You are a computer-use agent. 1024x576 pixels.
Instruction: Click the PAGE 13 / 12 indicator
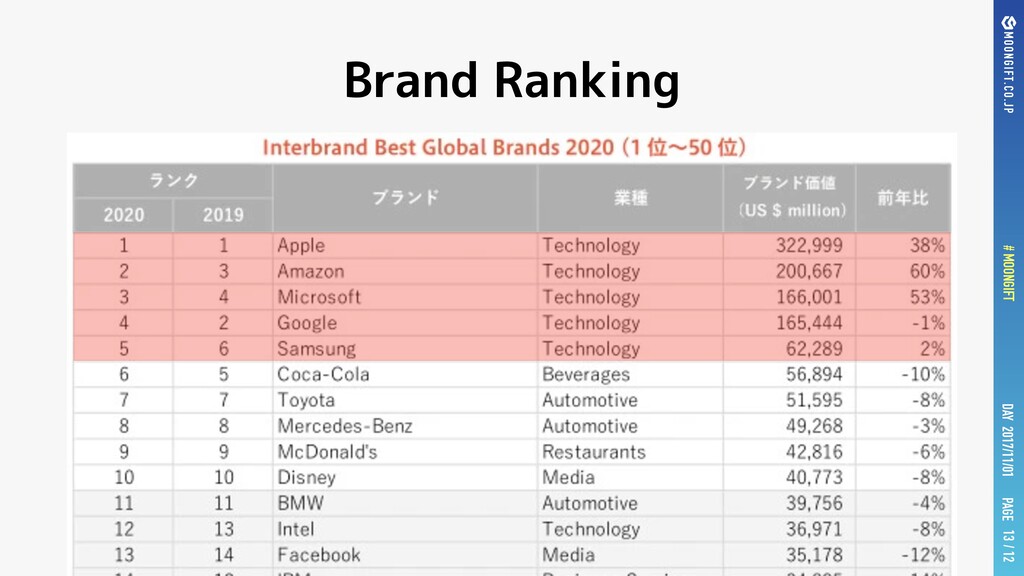[1008, 530]
